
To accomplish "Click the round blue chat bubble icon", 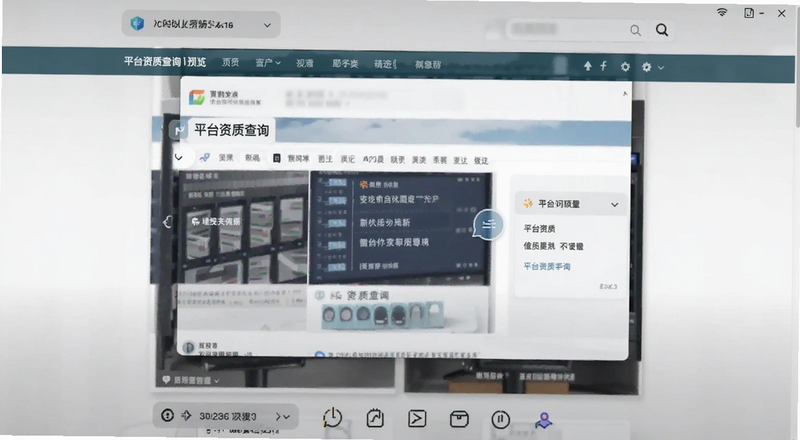I will pos(488,225).
